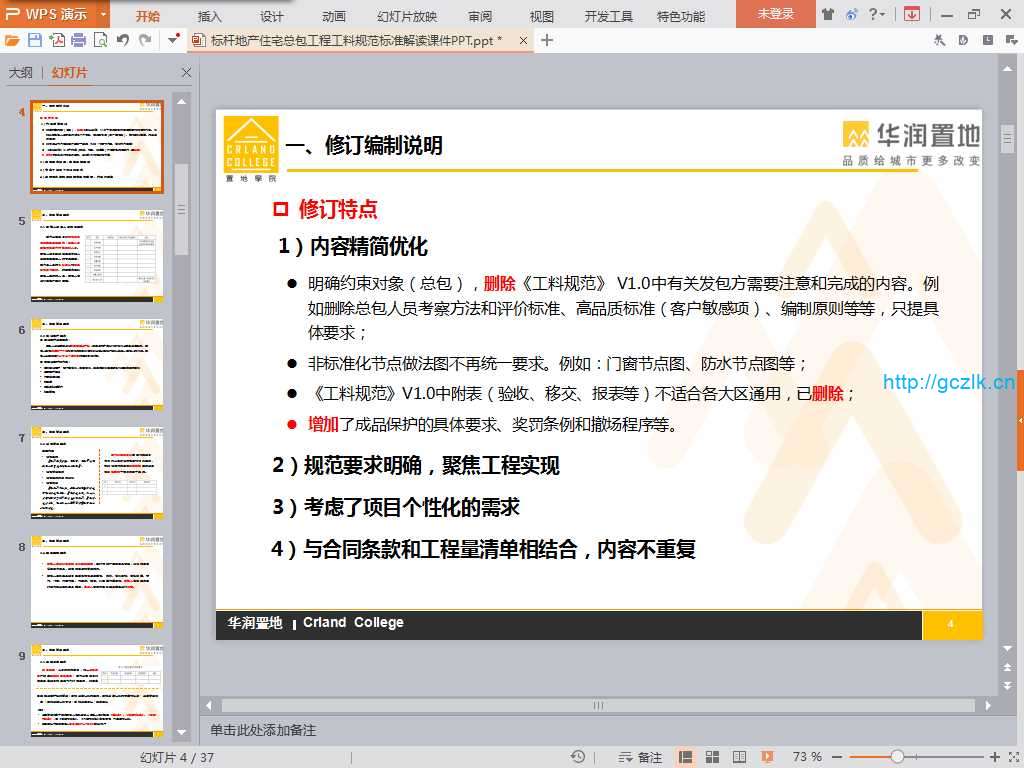This screenshot has width=1024, height=768.
Task: Click the print preview icon
Action: (x=100, y=40)
